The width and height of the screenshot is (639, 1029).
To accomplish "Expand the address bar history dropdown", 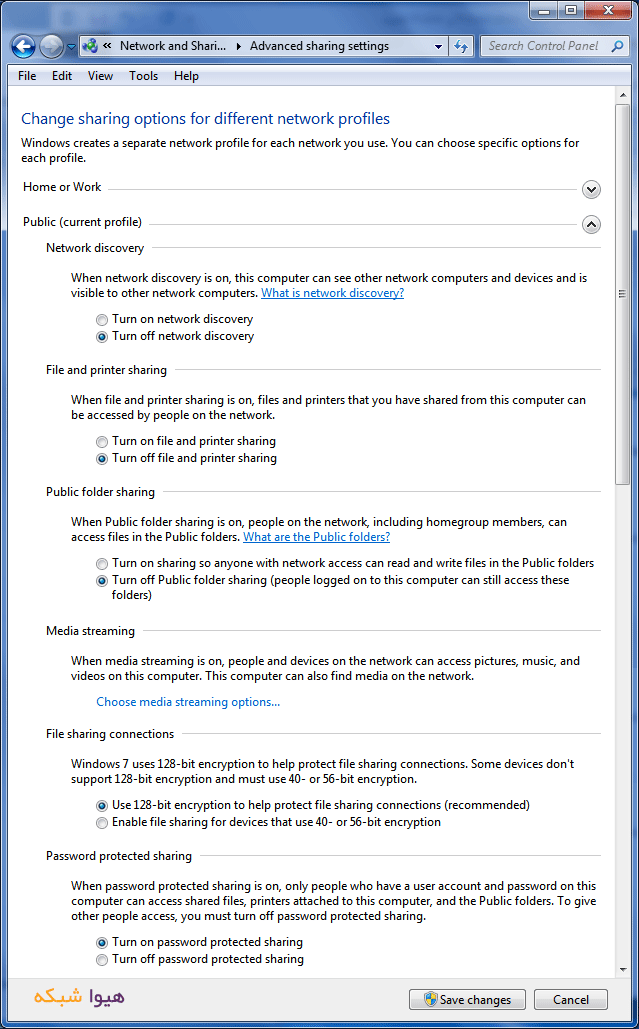I will (x=438, y=47).
